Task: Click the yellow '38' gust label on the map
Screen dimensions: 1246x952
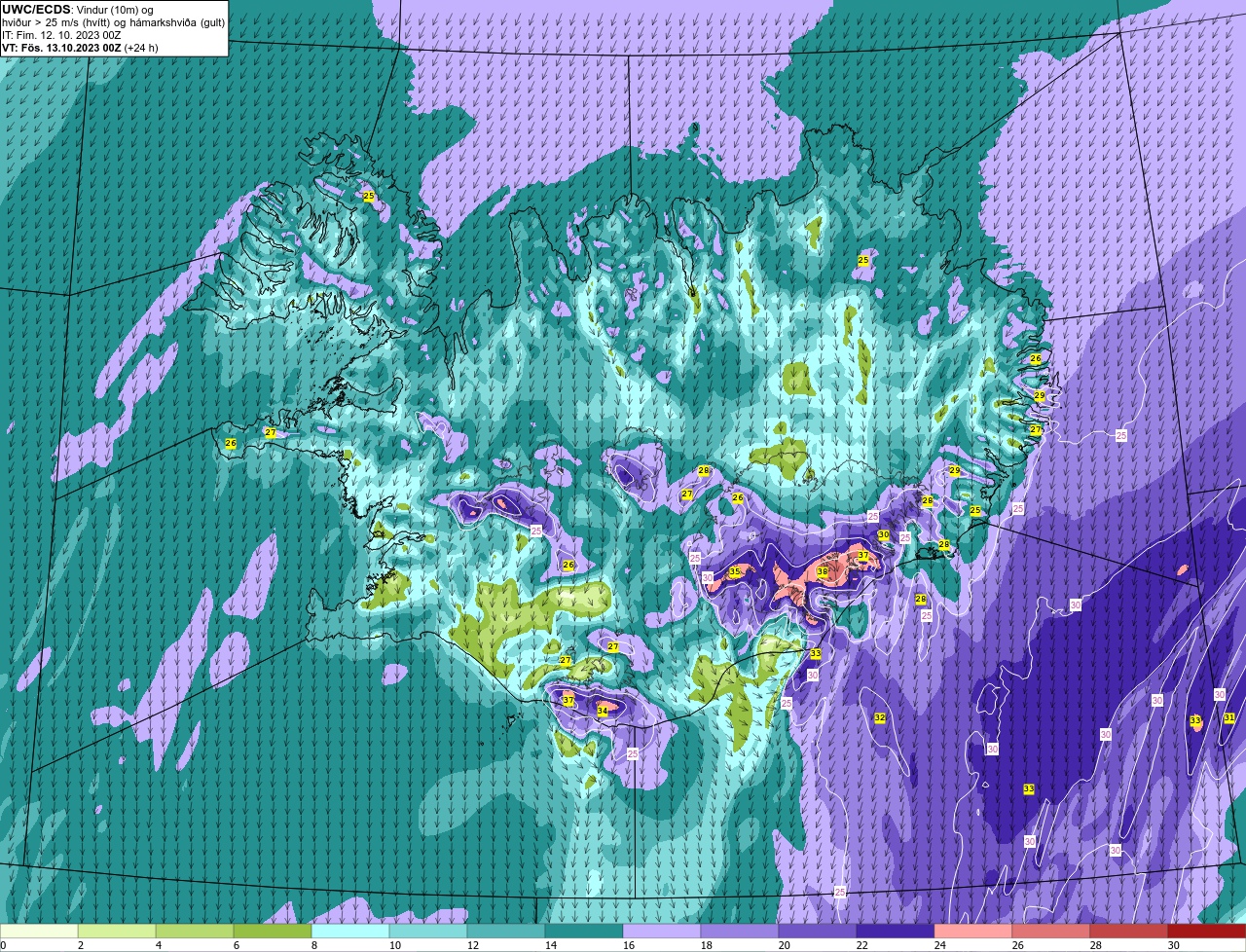Action: 823,572
